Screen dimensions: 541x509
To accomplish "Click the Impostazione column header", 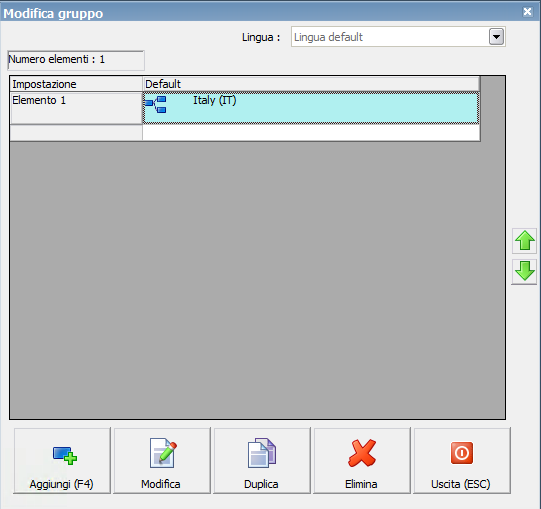I will coord(76,84).
